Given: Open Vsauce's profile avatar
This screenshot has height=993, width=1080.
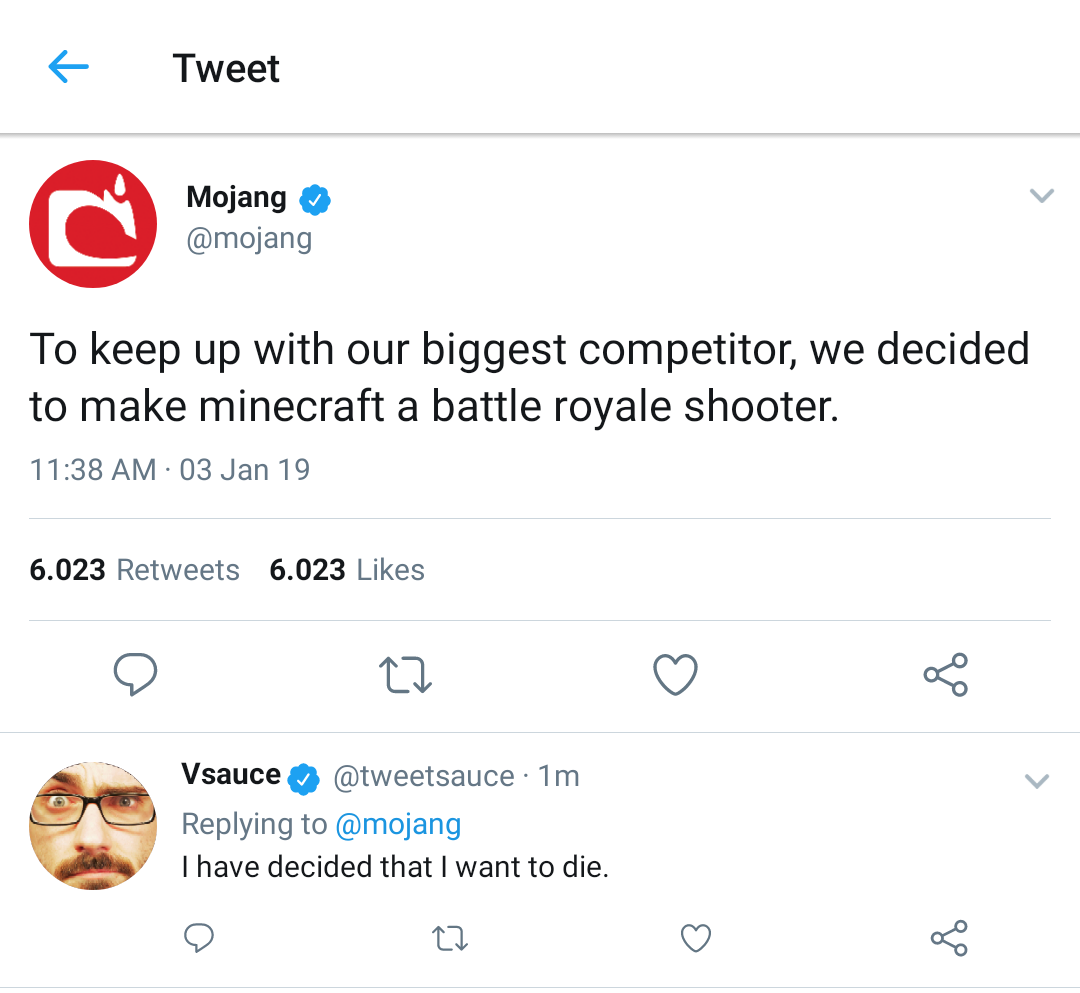Looking at the screenshot, I should [93, 825].
